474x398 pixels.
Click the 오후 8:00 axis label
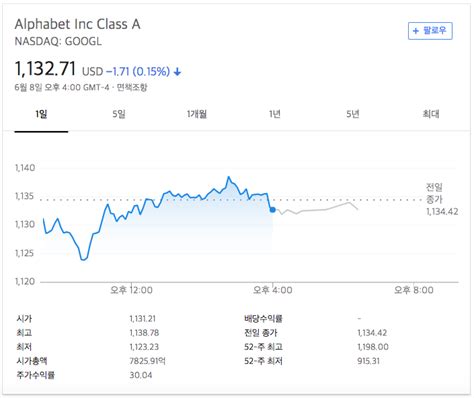[x=414, y=290]
